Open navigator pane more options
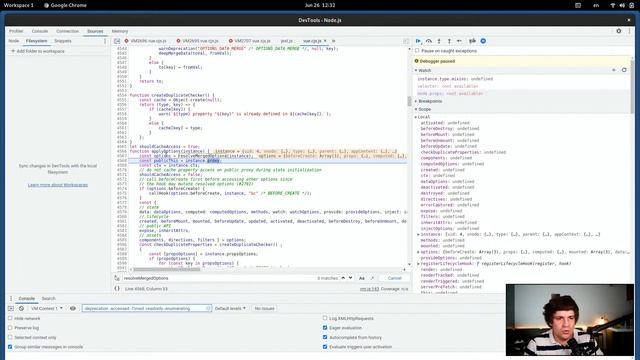 [x=105, y=41]
